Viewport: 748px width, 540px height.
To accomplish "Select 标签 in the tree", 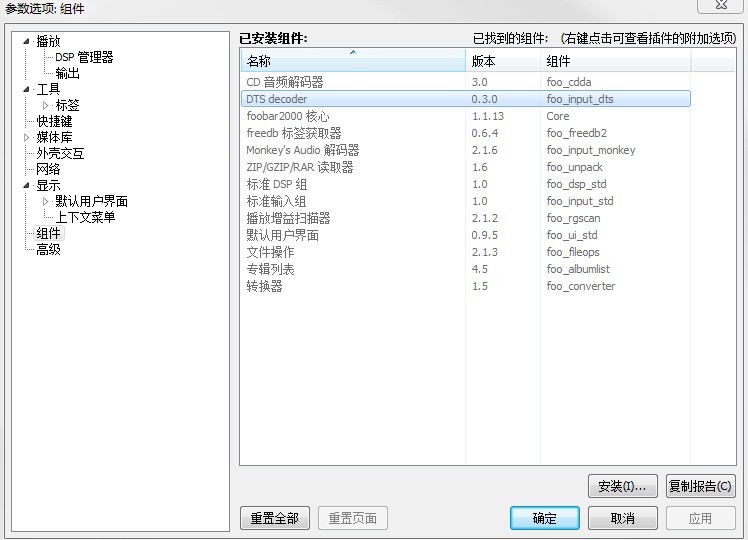I will click(x=67, y=105).
